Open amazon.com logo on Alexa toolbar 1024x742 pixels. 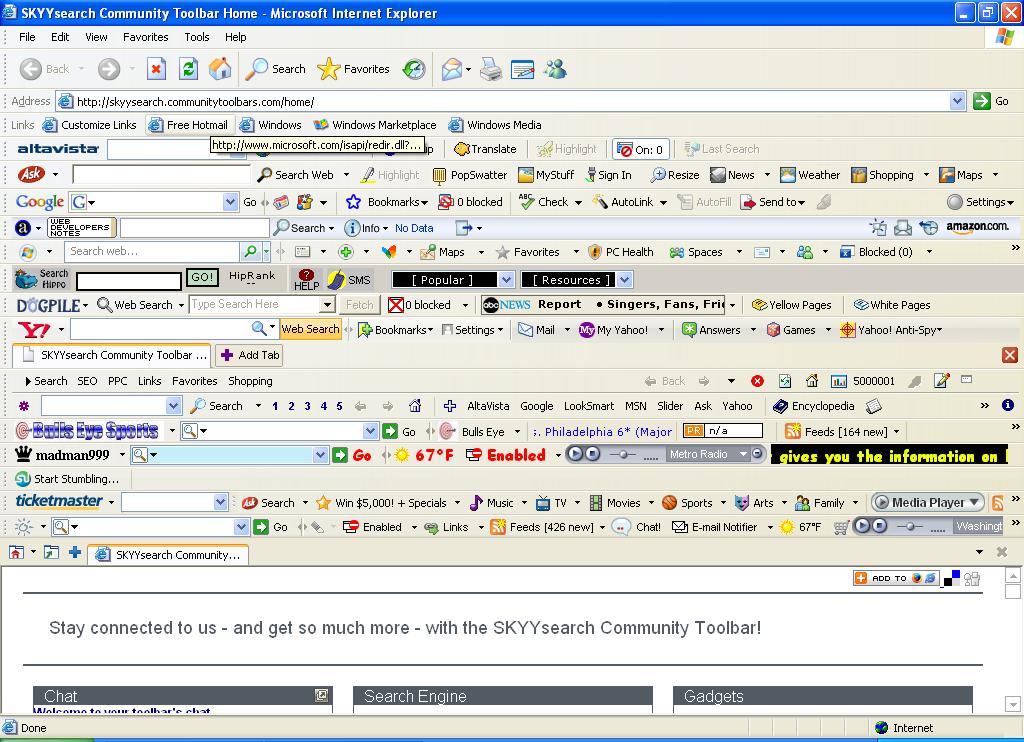pos(978,227)
